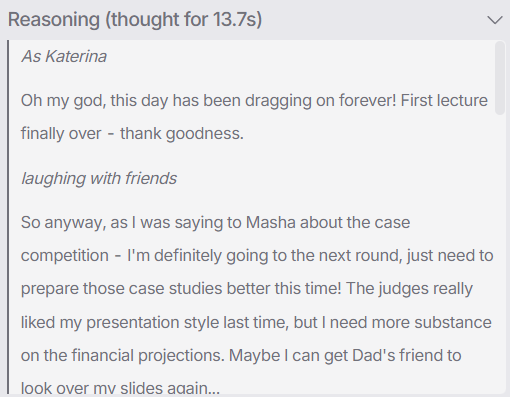Image resolution: width=510 pixels, height=397 pixels.
Task: Click the italic 'As Katerina' line
Action: 64,56
